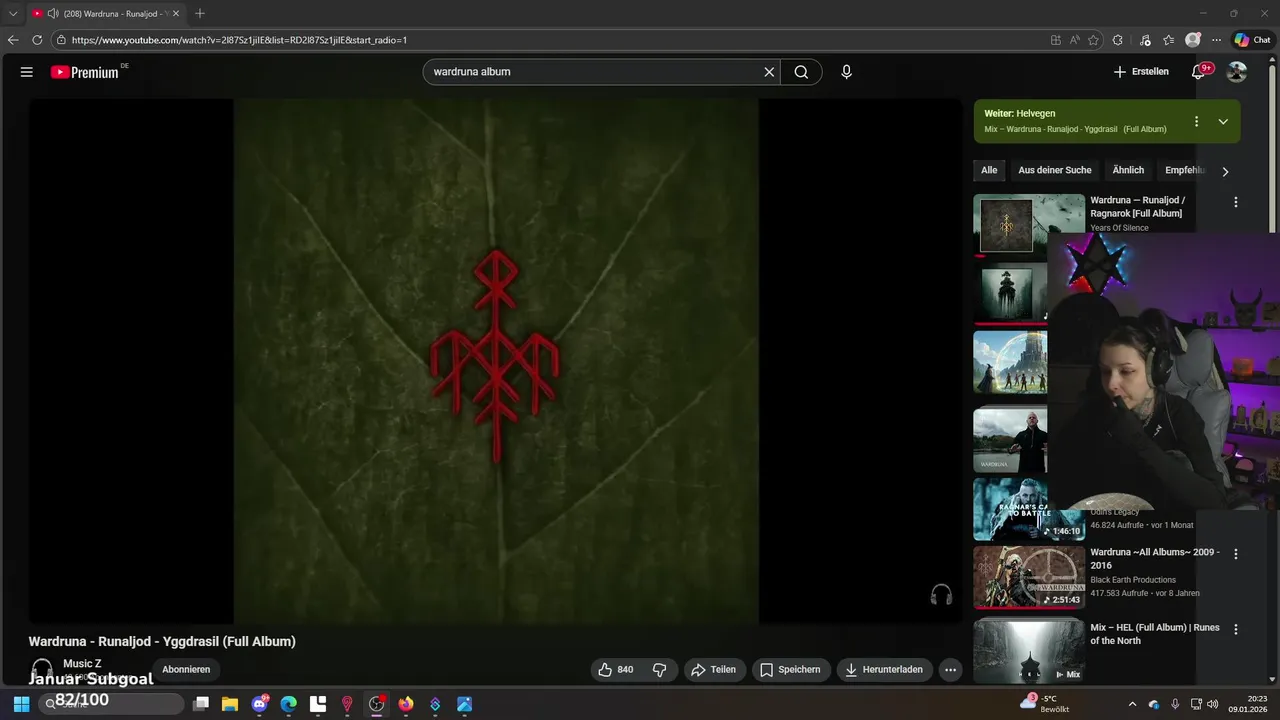This screenshot has width=1280, height=720.
Task: Save the video with Speichern
Action: 790,670
